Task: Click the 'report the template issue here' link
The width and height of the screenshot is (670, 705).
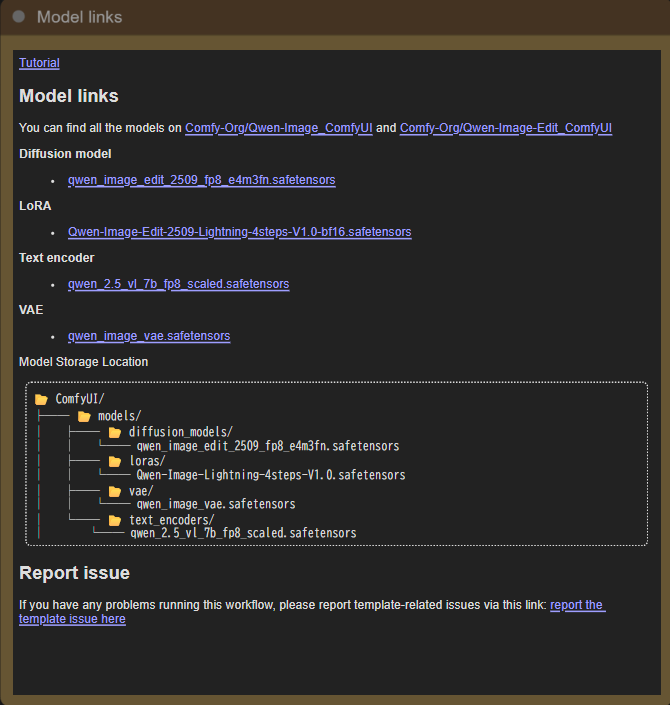Action: point(578,605)
